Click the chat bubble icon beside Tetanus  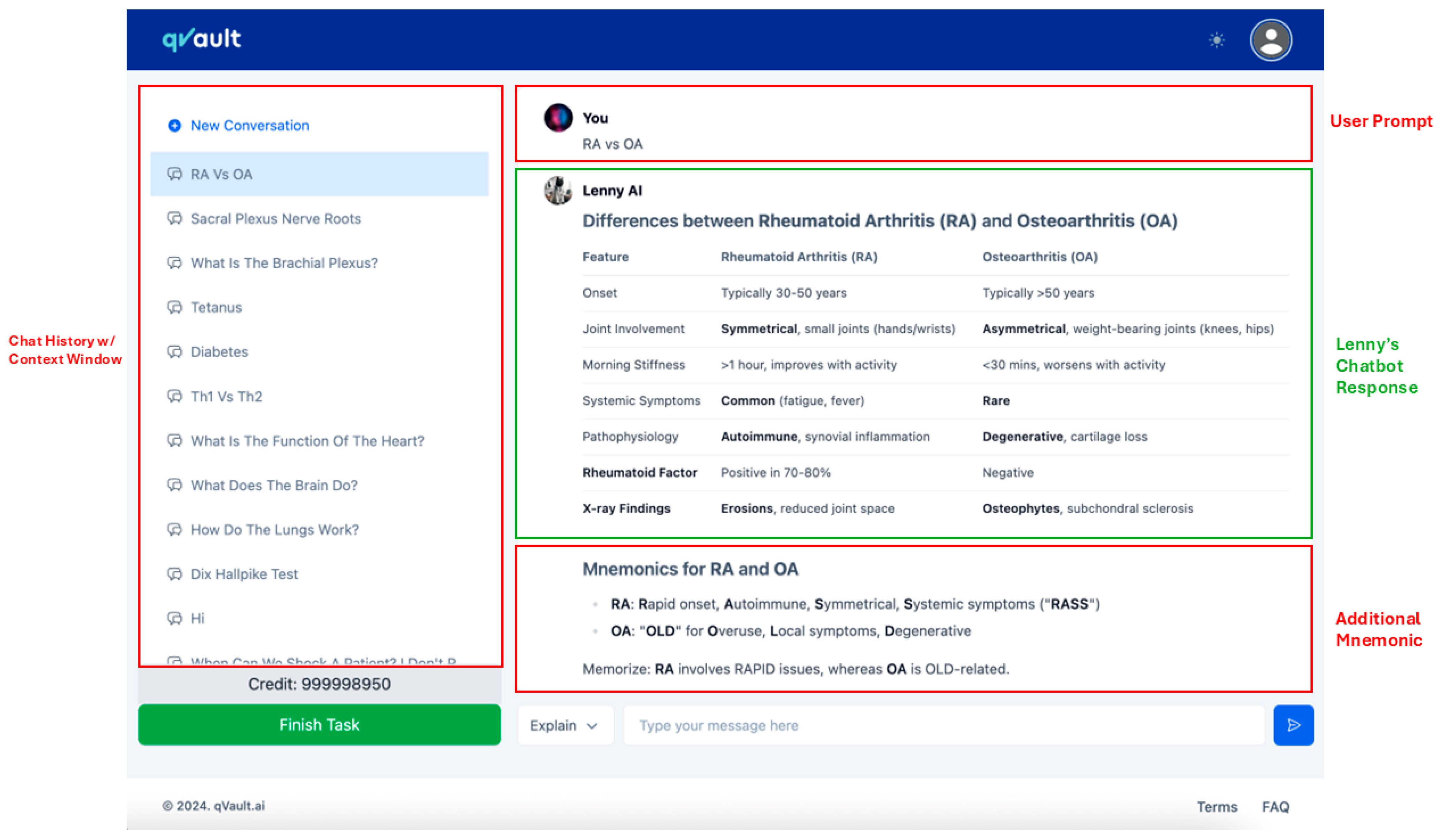(174, 307)
